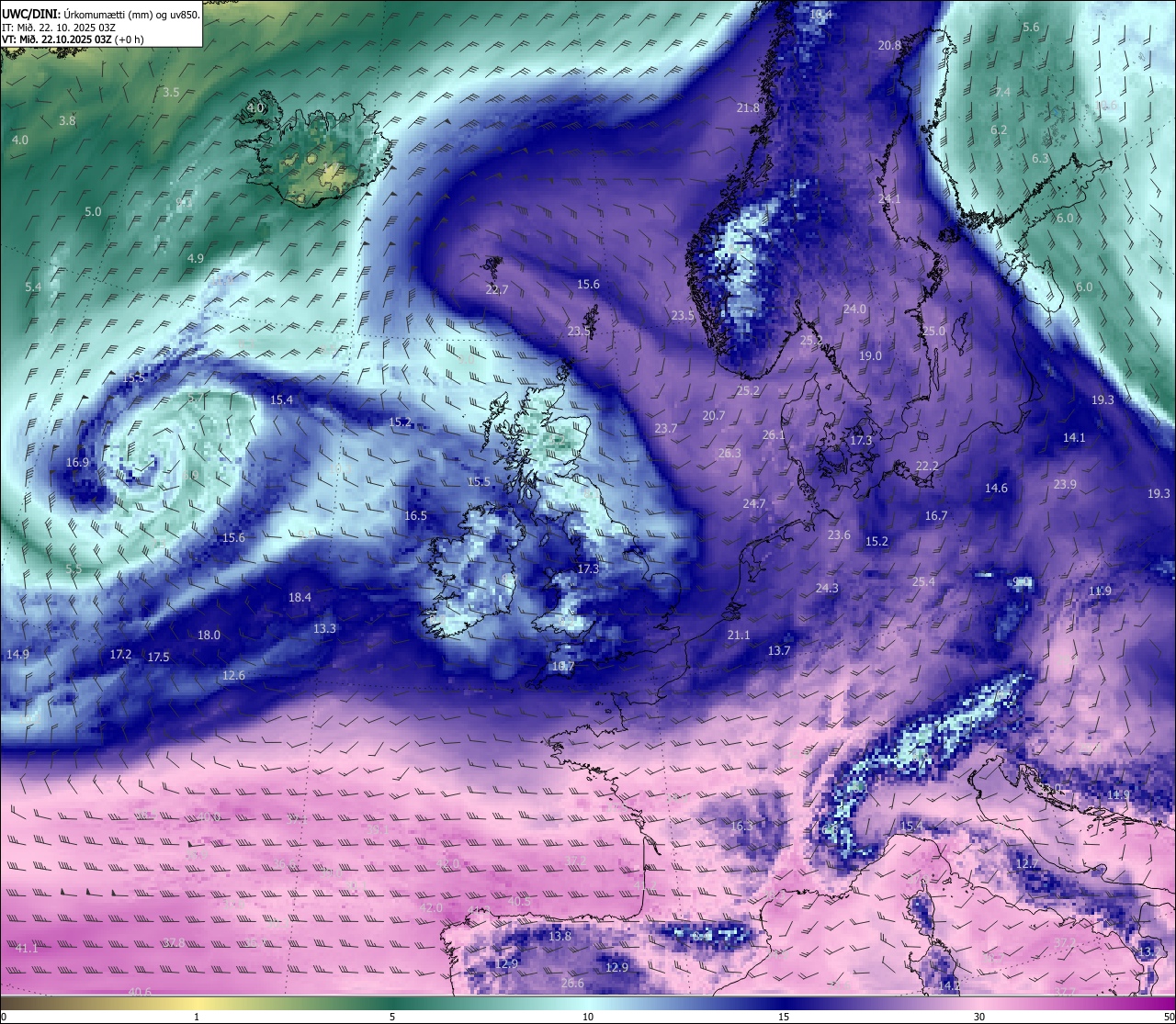Click the '20.8' value near the top
The image size is (1176, 1024).
click(889, 45)
